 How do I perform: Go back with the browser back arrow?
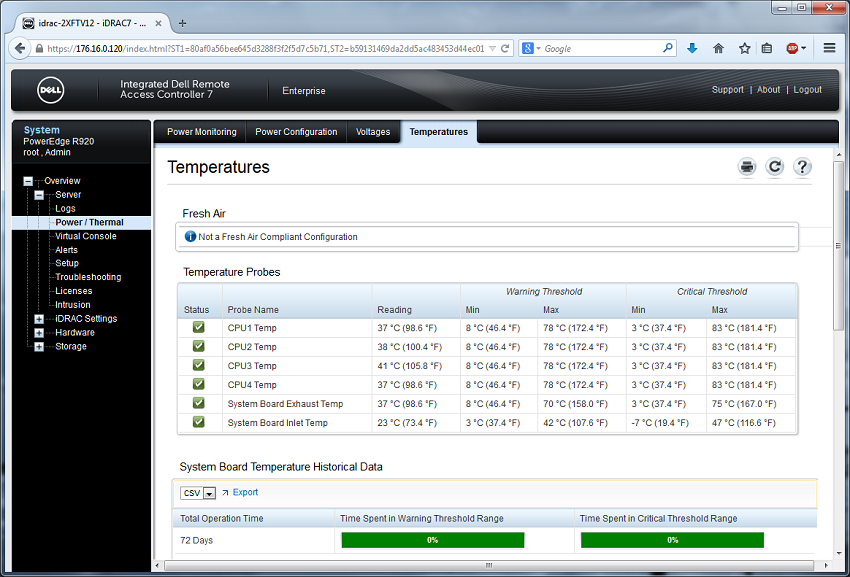point(20,48)
